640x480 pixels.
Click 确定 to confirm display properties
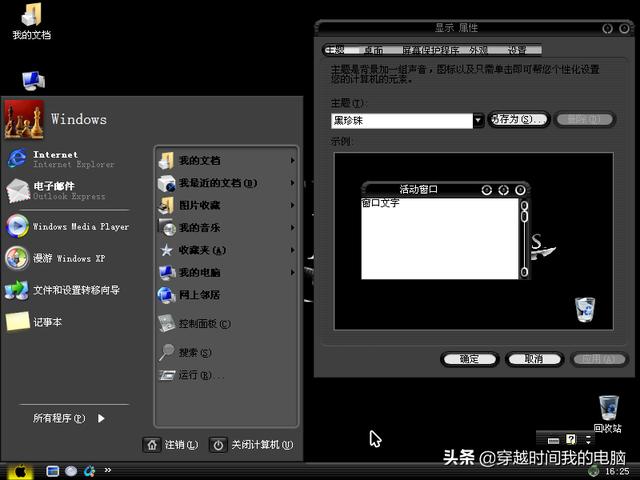click(469, 359)
